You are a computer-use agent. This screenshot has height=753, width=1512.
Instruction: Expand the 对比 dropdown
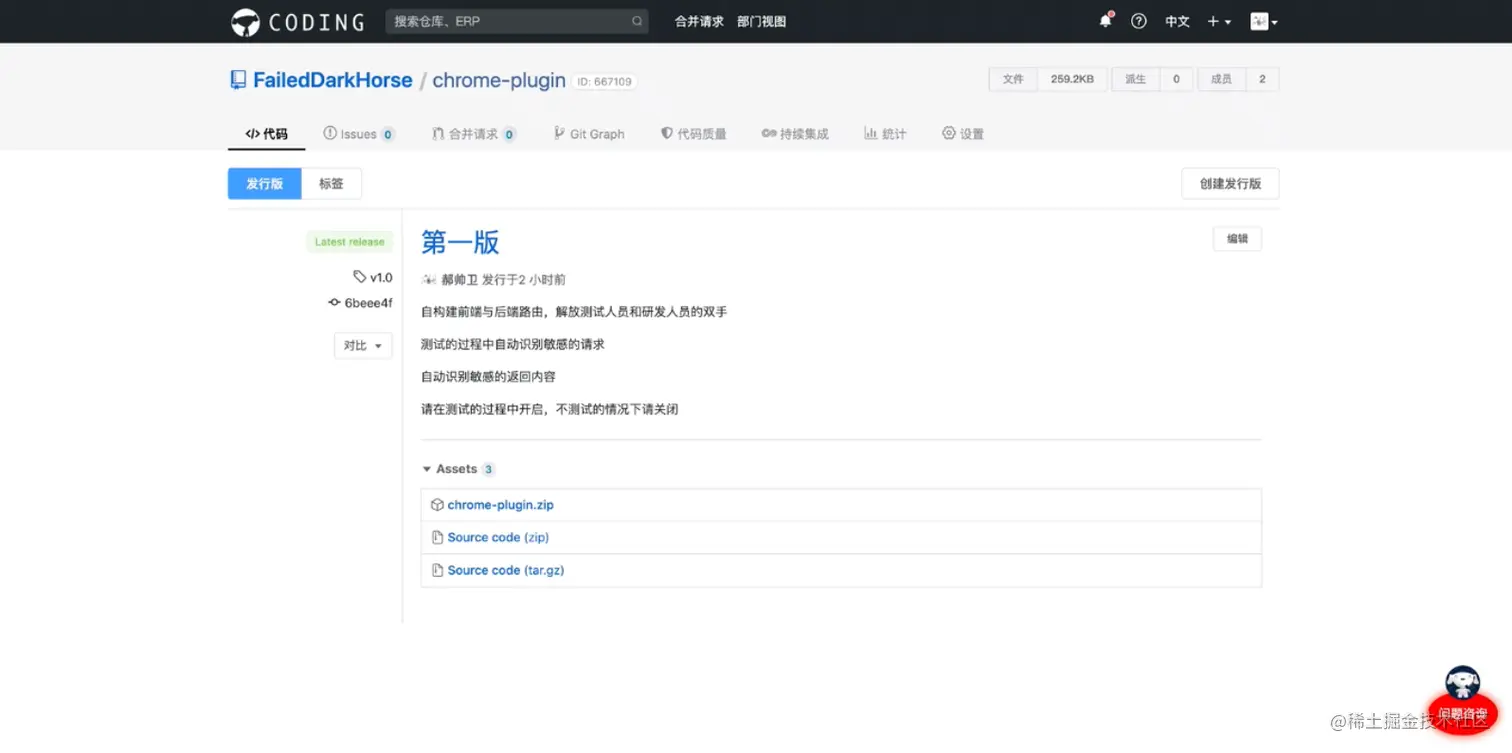363,346
